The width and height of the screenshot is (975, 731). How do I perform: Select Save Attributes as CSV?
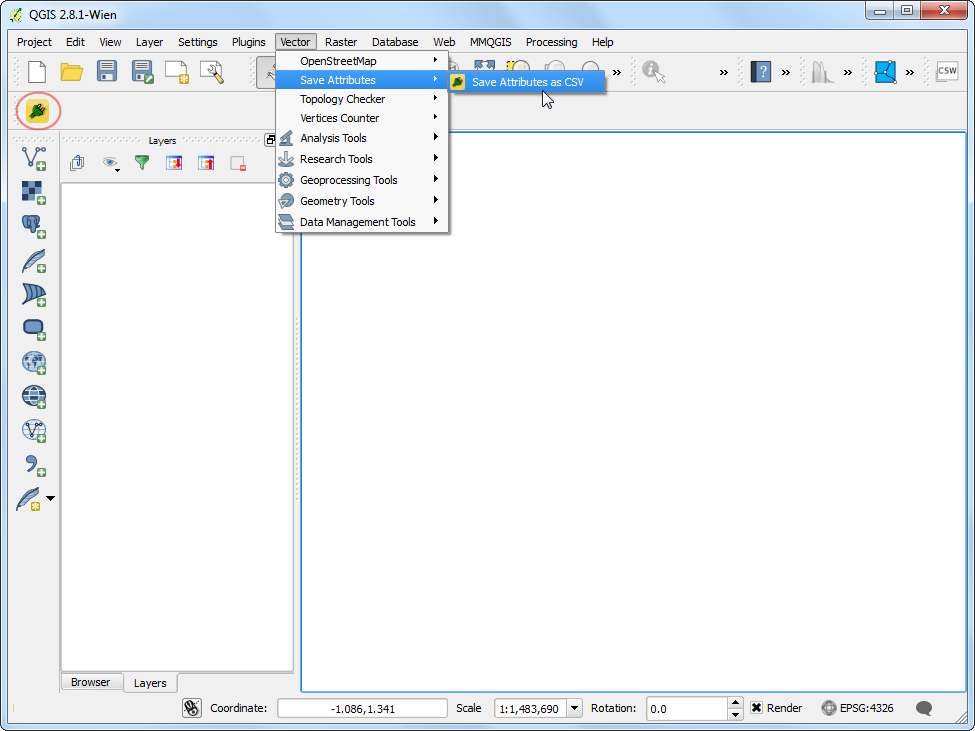(527, 82)
